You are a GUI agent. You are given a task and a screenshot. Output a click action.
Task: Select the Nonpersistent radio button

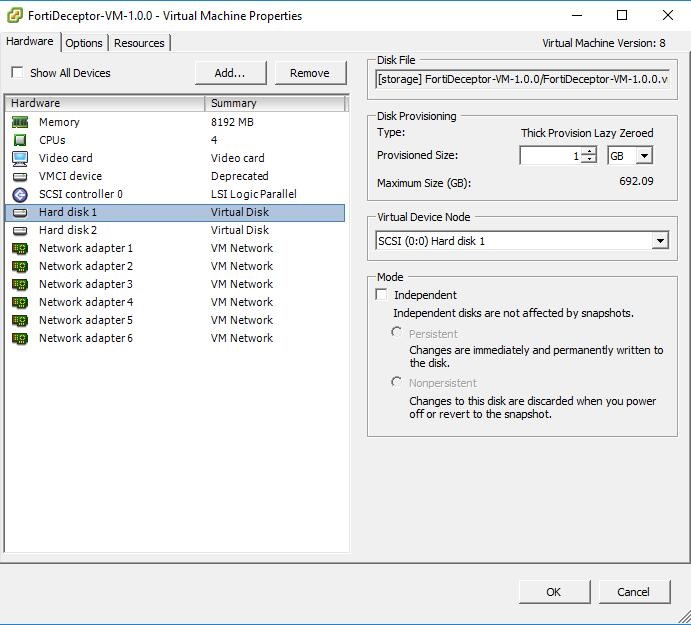click(397, 381)
